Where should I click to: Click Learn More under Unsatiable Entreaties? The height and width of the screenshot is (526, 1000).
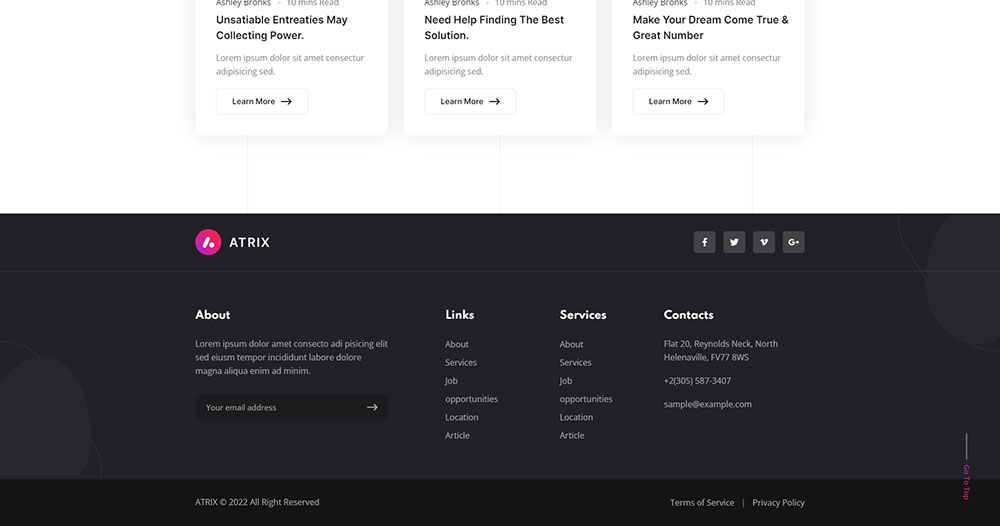click(x=261, y=101)
